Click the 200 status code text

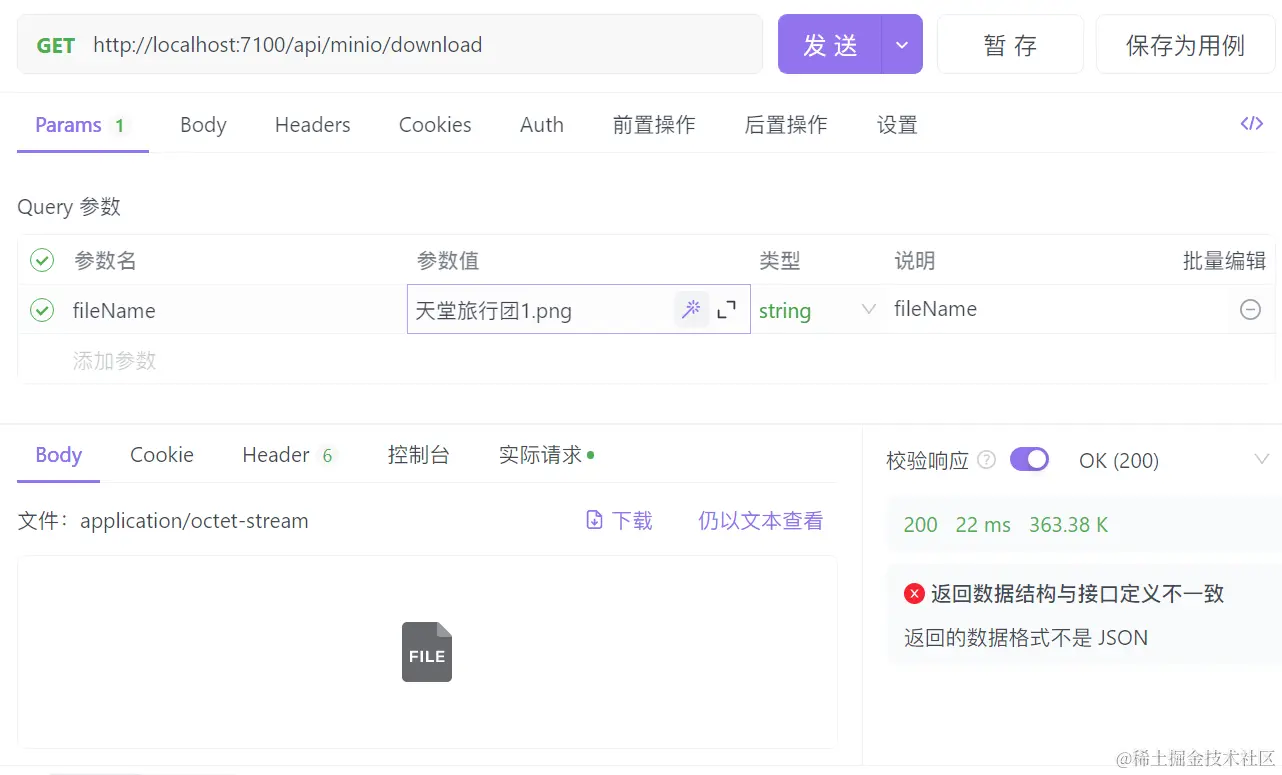[920, 525]
